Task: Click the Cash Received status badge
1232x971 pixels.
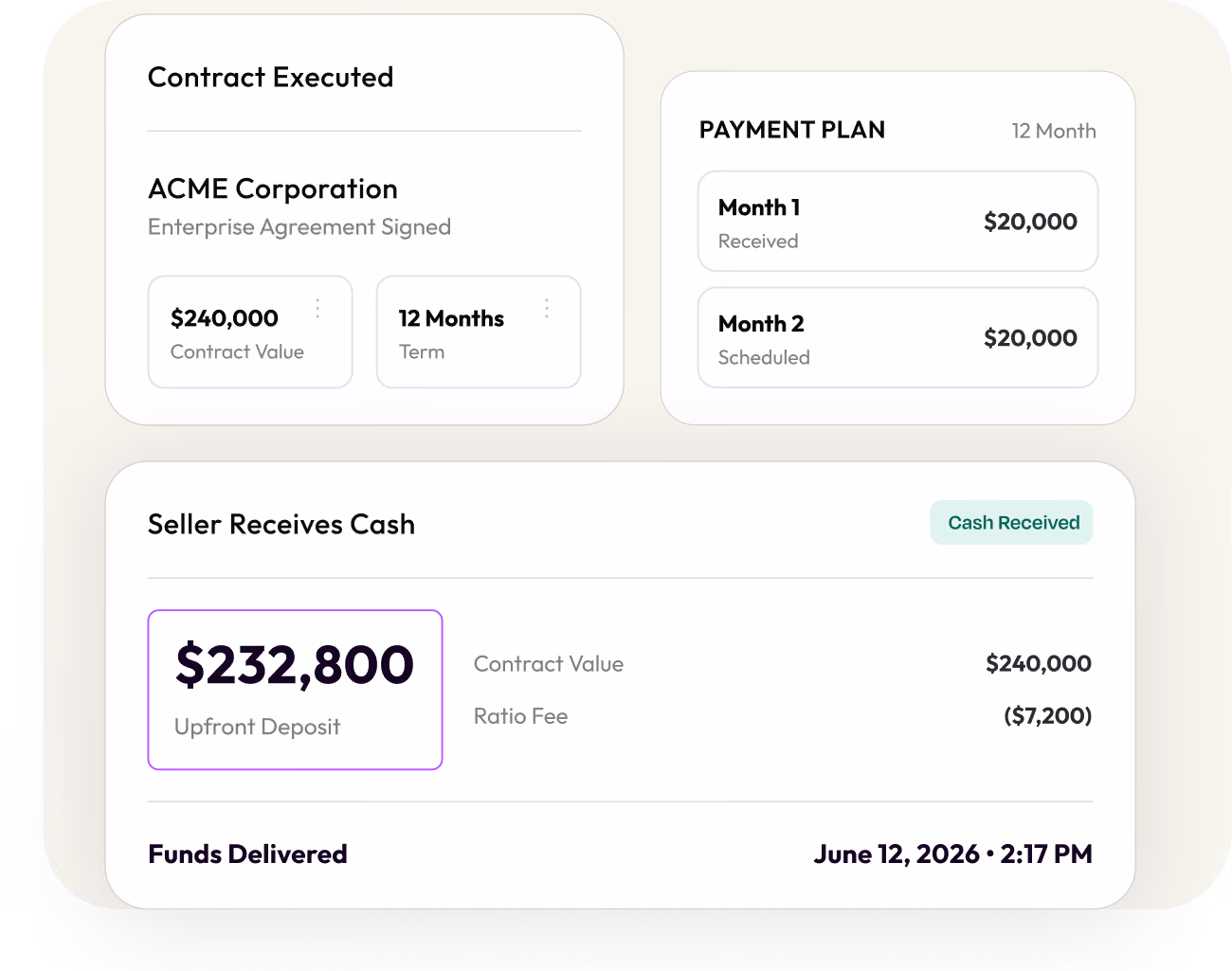Action: tap(1011, 523)
